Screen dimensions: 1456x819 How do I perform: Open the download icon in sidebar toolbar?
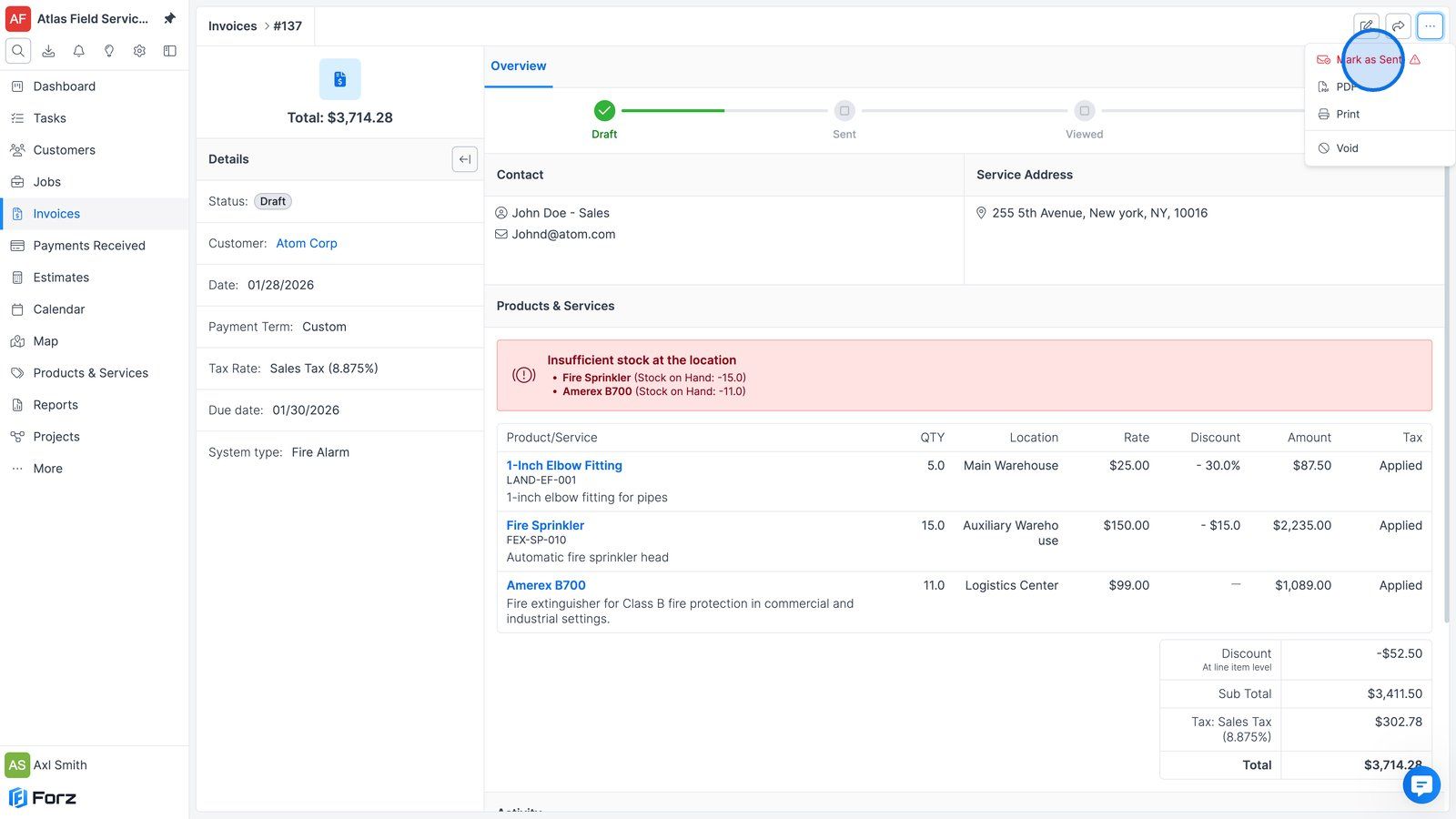point(48,51)
